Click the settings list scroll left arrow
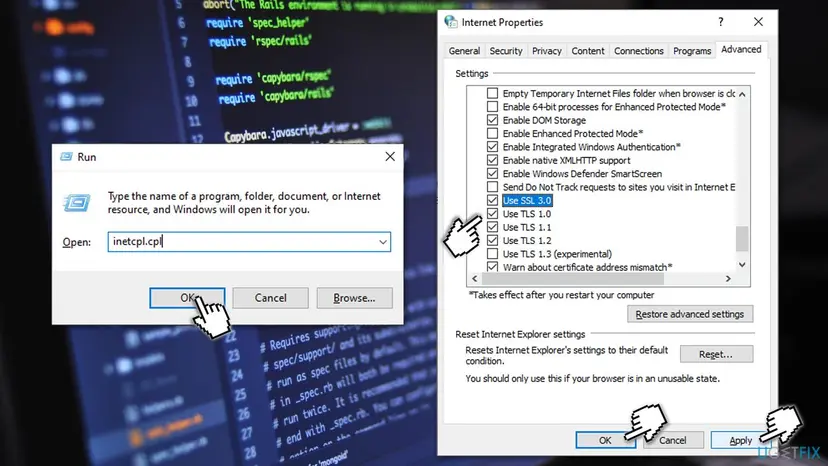Image resolution: width=828 pixels, height=466 pixels. [x=474, y=278]
